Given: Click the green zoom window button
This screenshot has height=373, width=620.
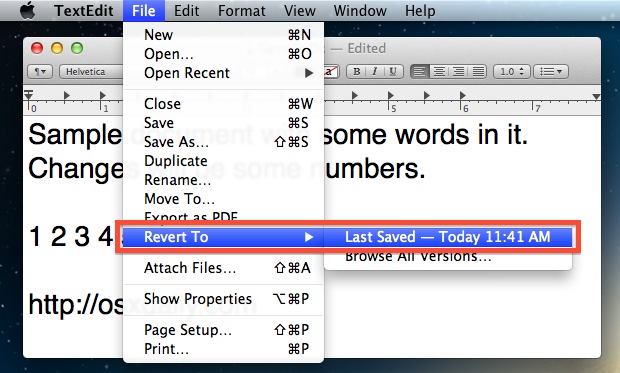Looking at the screenshot, I should click(x=77, y=48).
